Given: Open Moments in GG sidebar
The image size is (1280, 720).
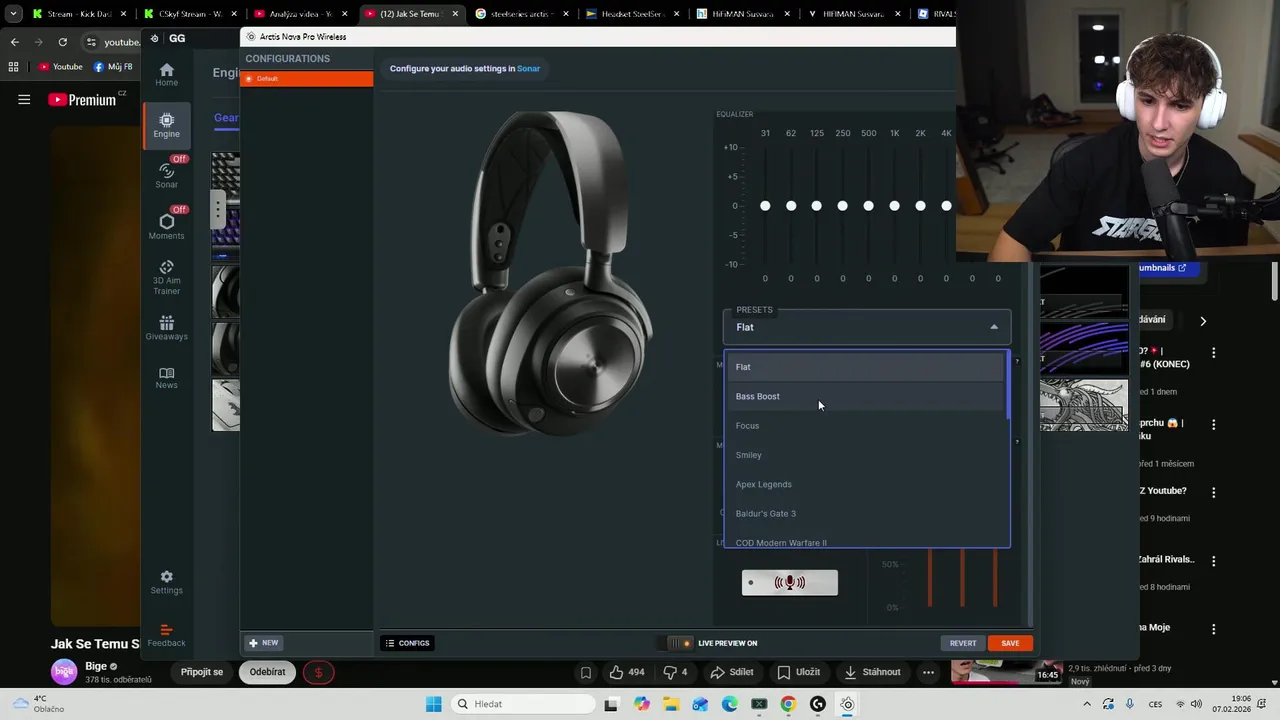Looking at the screenshot, I should pyautogui.click(x=166, y=227).
